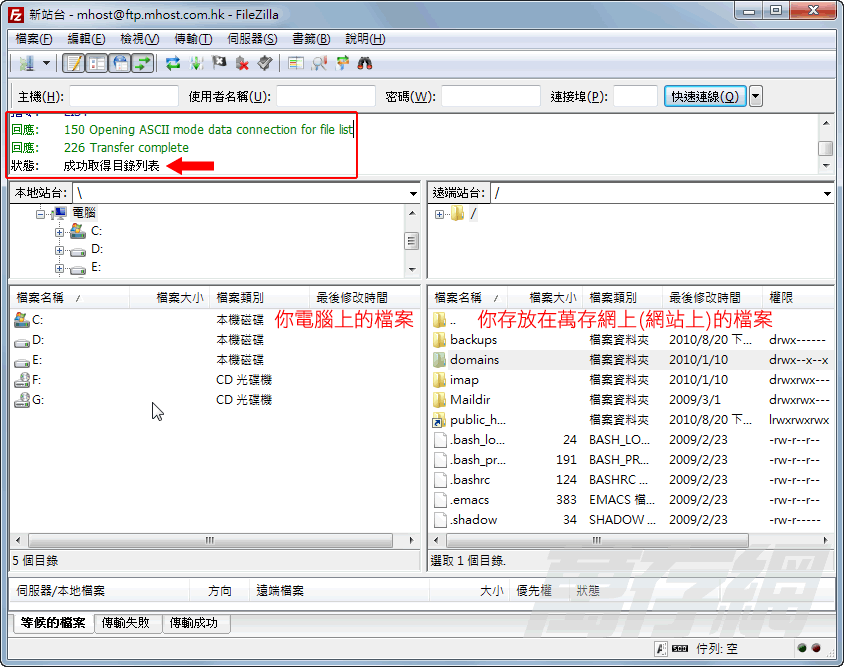Image resolution: width=844 pixels, height=667 pixels.
Task: Click the refresh file lists icon
Action: [173, 64]
